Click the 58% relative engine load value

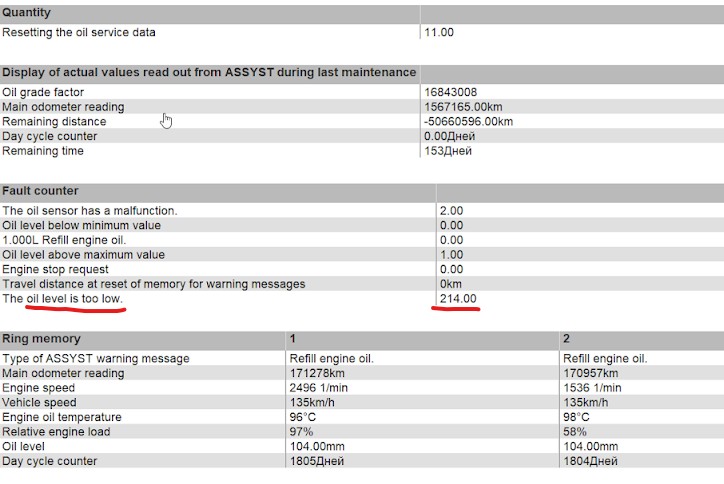click(575, 432)
